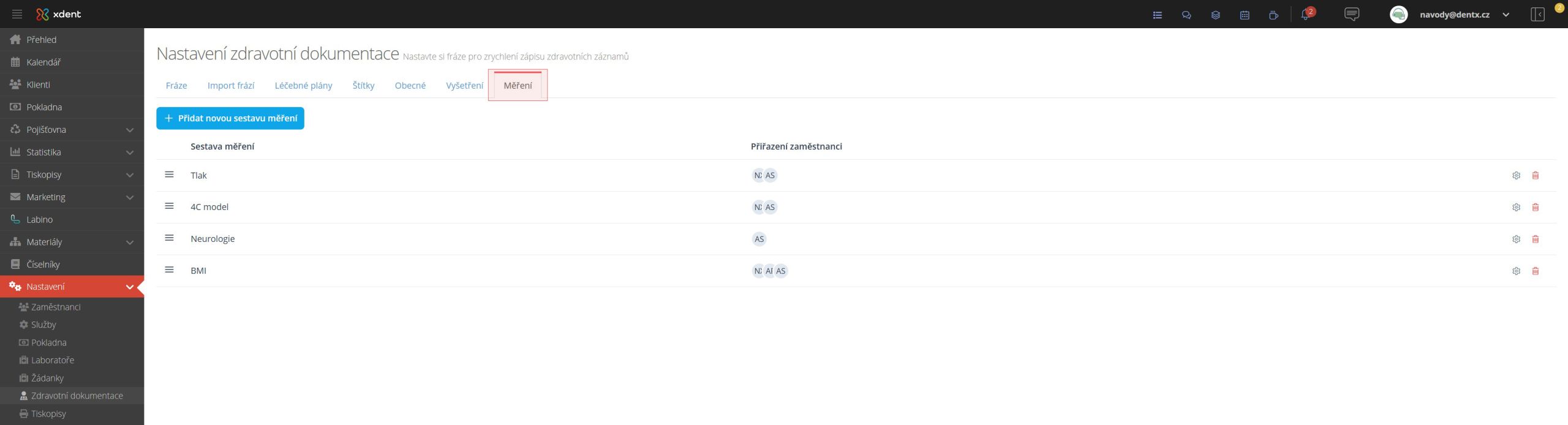
Task: Open the Léčebné plány tab
Action: point(303,86)
